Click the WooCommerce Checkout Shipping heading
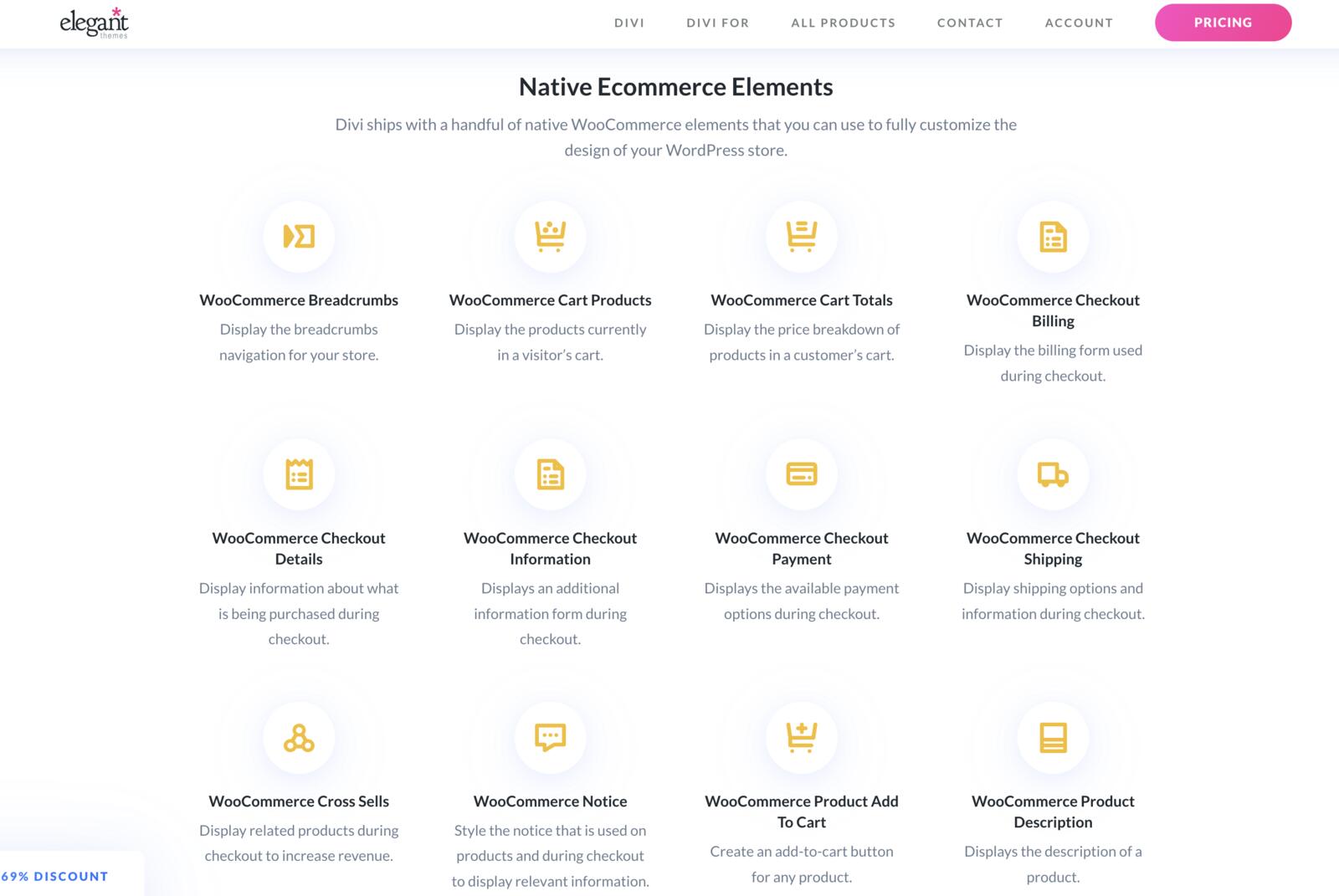Screen dimensions: 1339x896 [x=1053, y=549]
